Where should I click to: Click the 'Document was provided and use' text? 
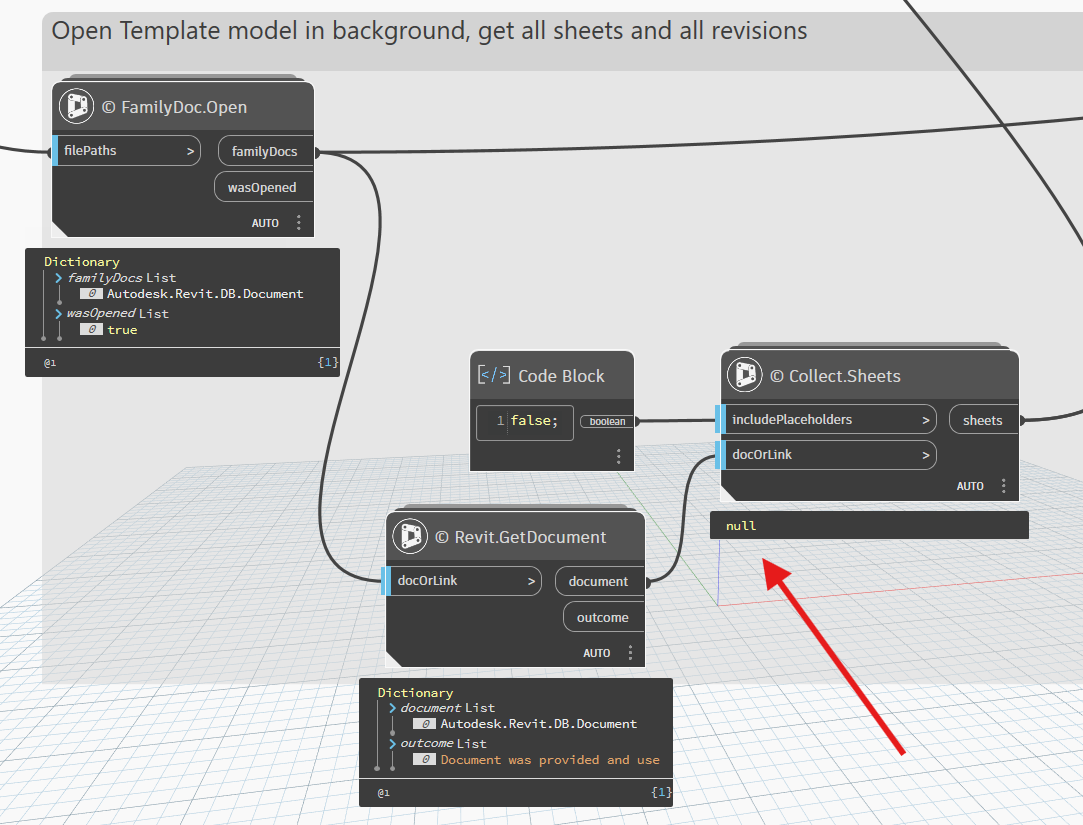pos(550,760)
